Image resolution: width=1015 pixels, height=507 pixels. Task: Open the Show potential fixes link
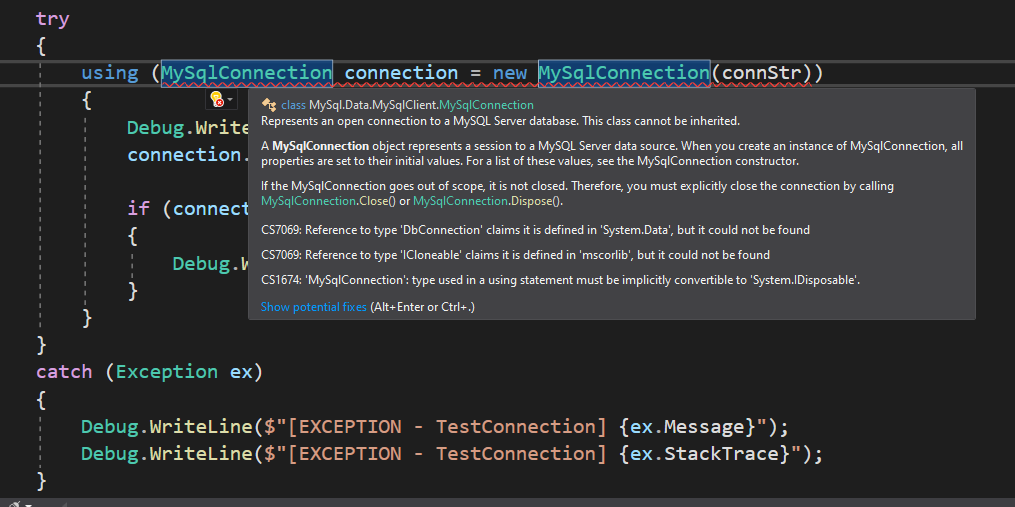pyautogui.click(x=313, y=307)
